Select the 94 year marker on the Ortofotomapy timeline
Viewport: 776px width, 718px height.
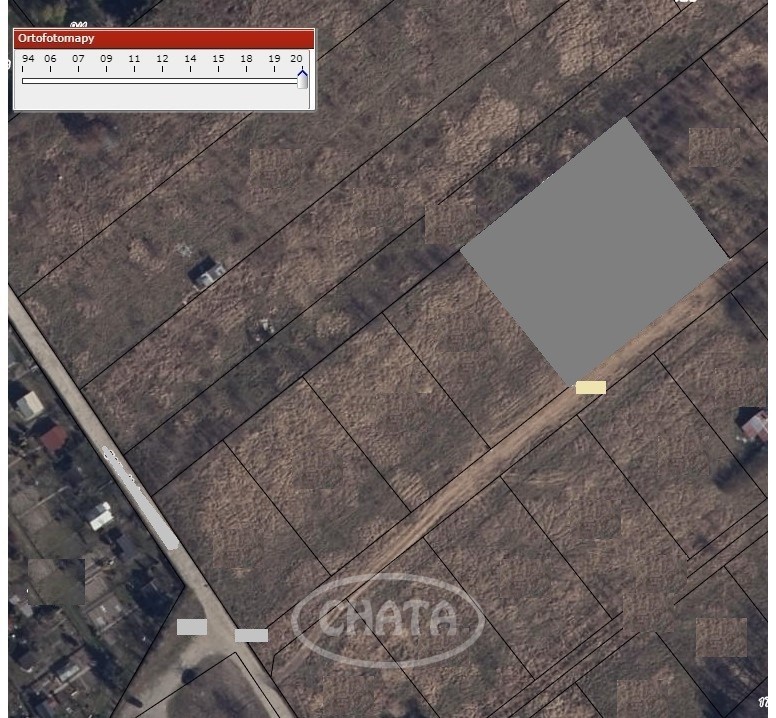28,58
